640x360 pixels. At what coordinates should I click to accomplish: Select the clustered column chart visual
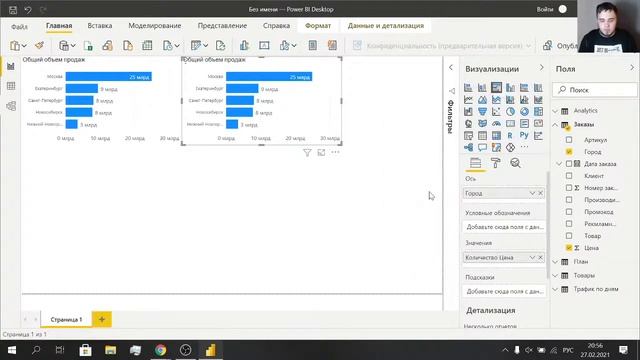511,87
